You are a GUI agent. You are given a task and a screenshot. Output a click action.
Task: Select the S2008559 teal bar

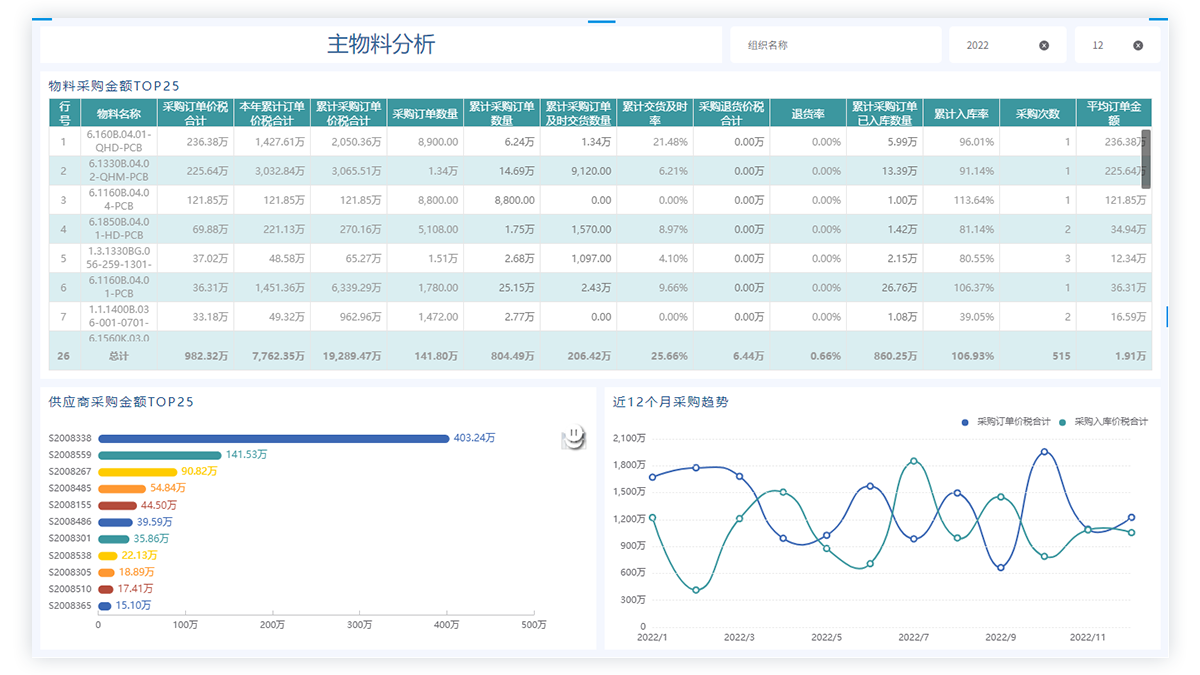point(159,454)
